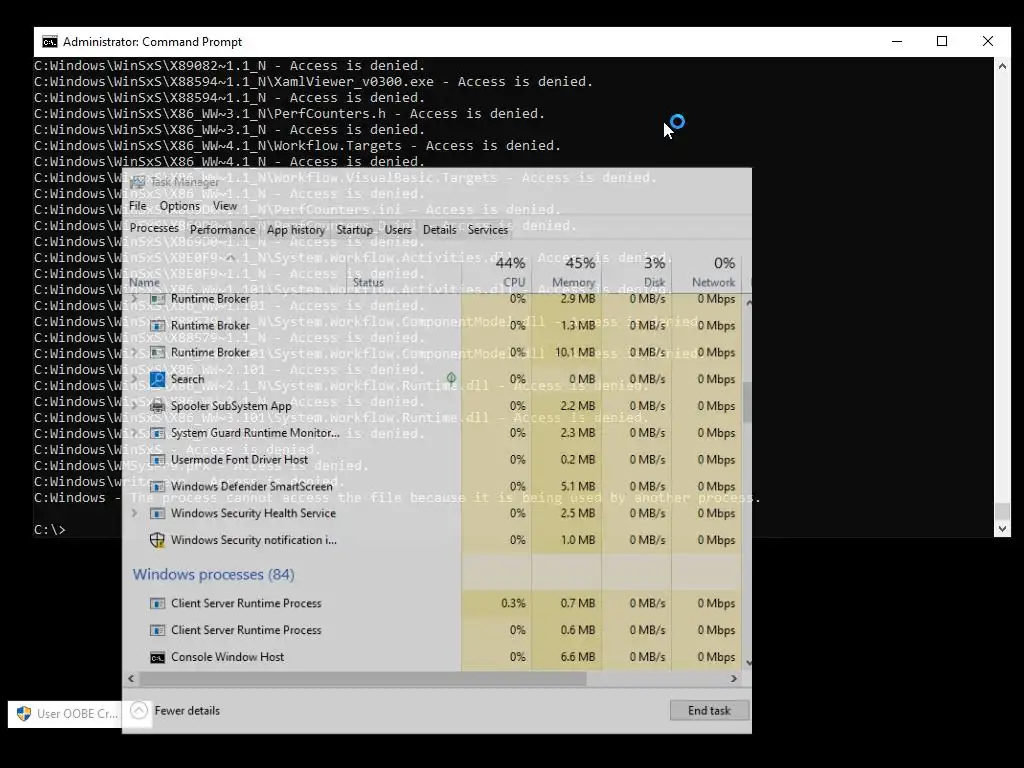Image resolution: width=1024 pixels, height=768 pixels.
Task: Click the Search process magnifier icon
Action: [x=157, y=379]
